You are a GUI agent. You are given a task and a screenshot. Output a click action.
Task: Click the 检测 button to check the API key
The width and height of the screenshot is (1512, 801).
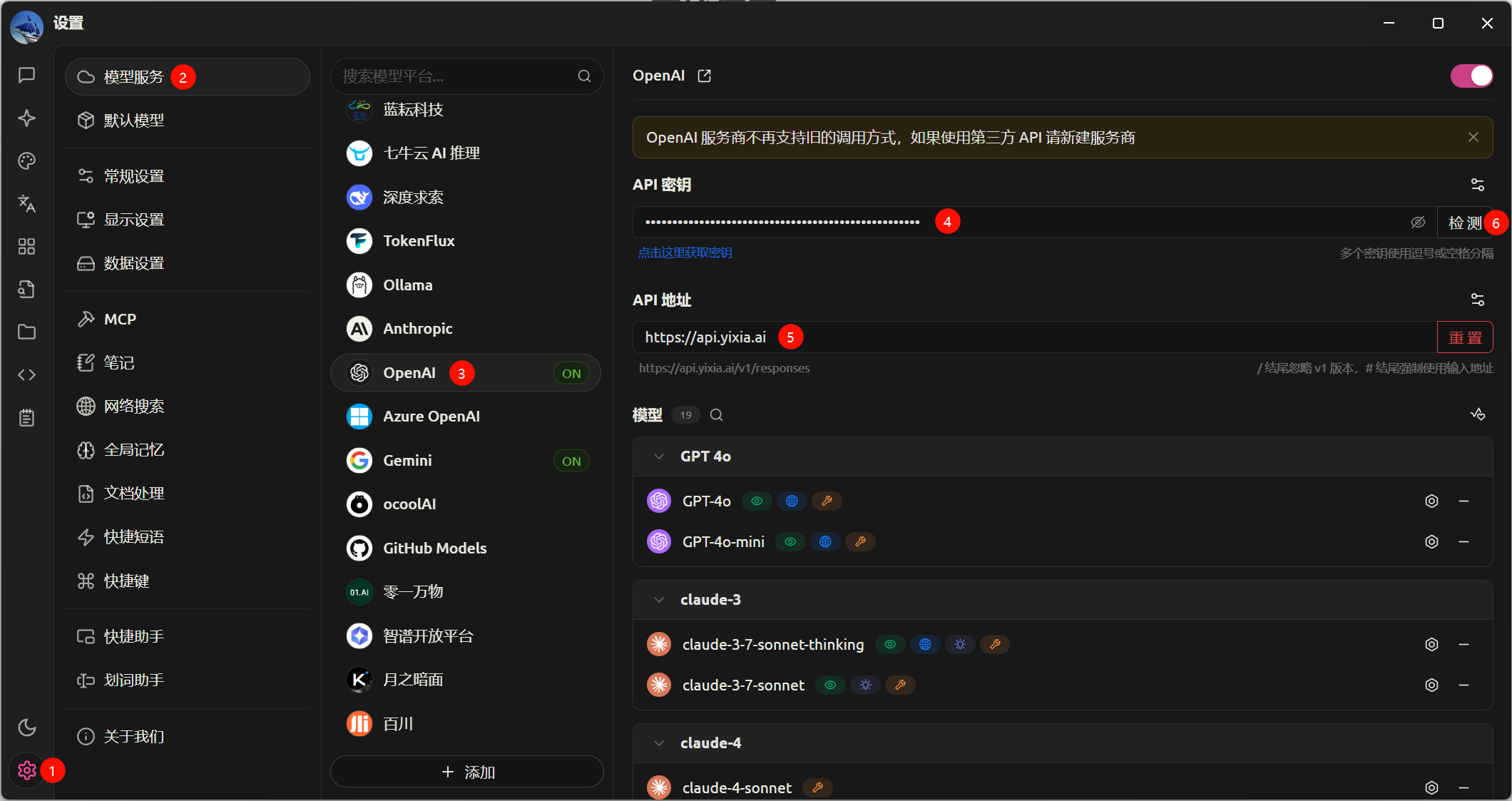(1465, 223)
